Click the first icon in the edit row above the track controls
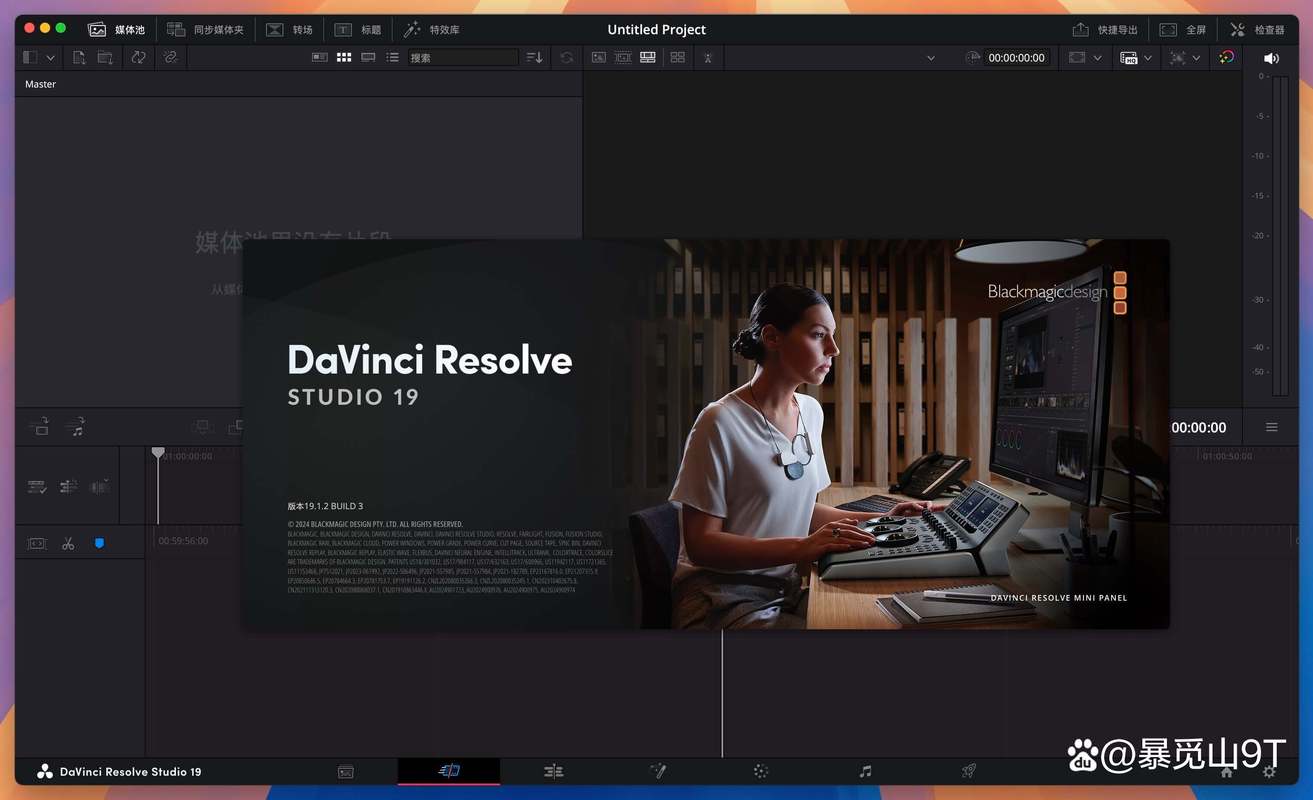This screenshot has height=800, width=1313. click(x=40, y=427)
